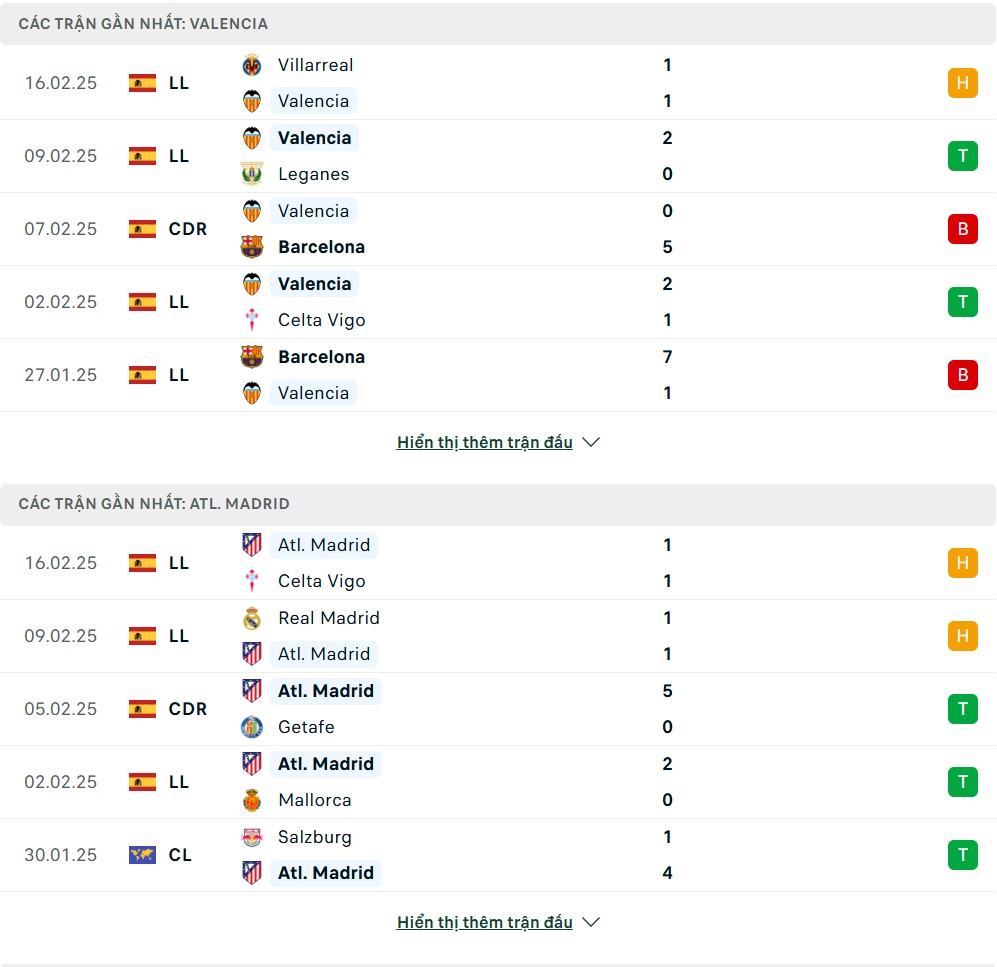Image resolution: width=997 pixels, height=967 pixels.
Task: Click the green T badge for Valencia vs Celta Vigo
Action: 963,302
